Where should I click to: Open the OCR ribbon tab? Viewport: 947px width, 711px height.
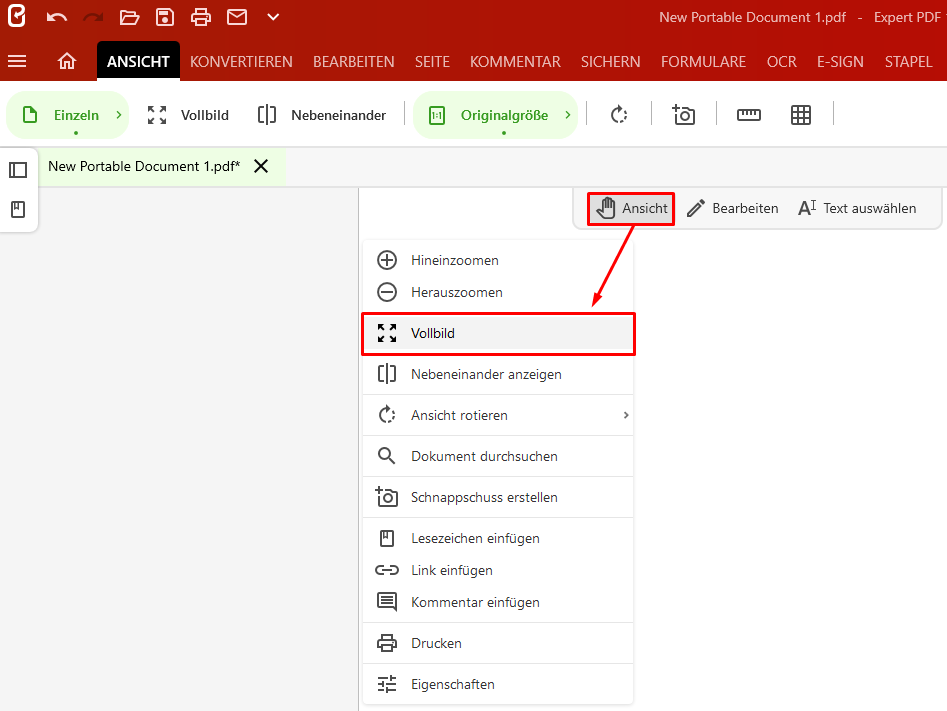pyautogui.click(x=782, y=62)
